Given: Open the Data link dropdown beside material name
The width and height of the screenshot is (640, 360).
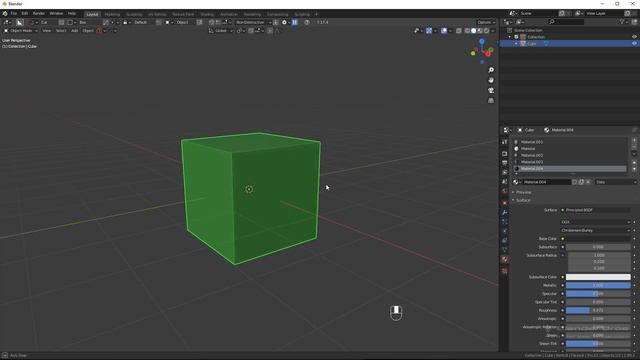Looking at the screenshot, I should click(616, 182).
